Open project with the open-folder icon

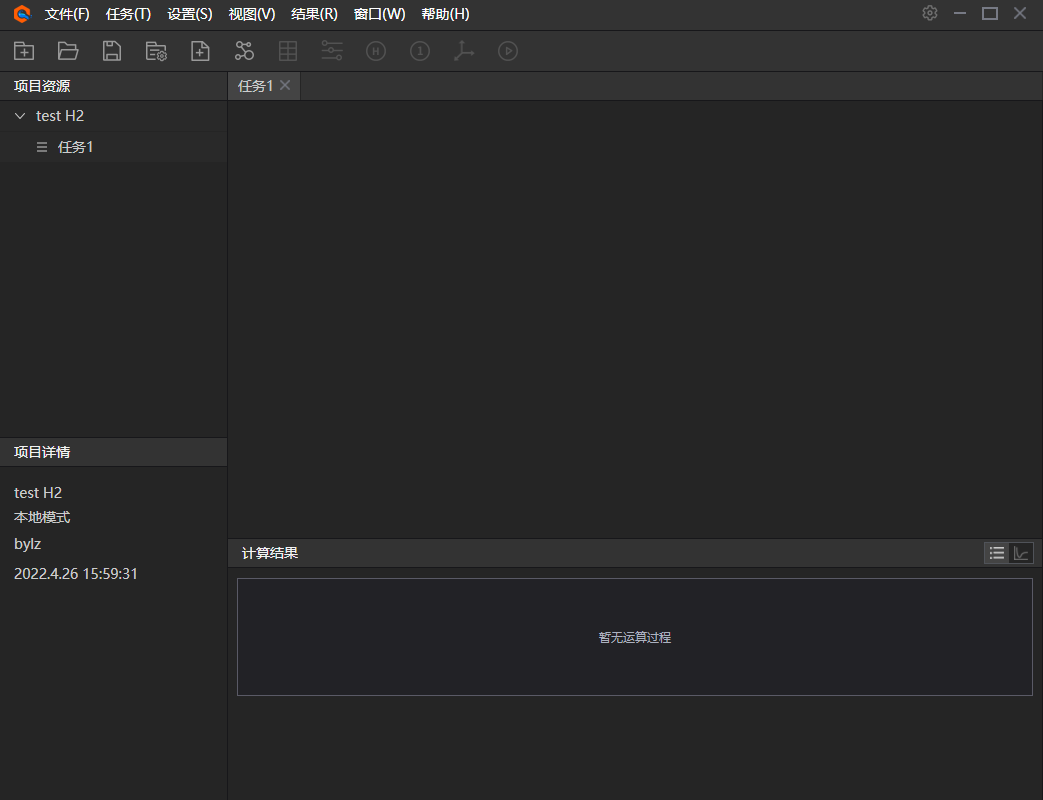tap(68, 51)
